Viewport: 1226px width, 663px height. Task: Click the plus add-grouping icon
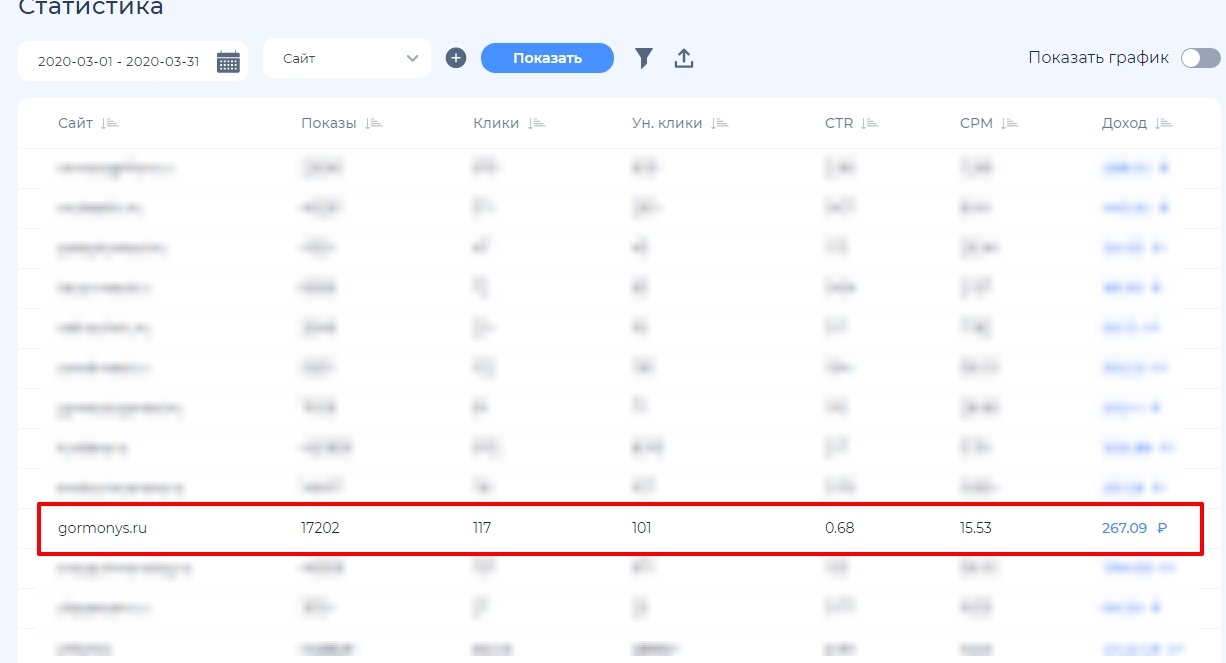[456, 58]
